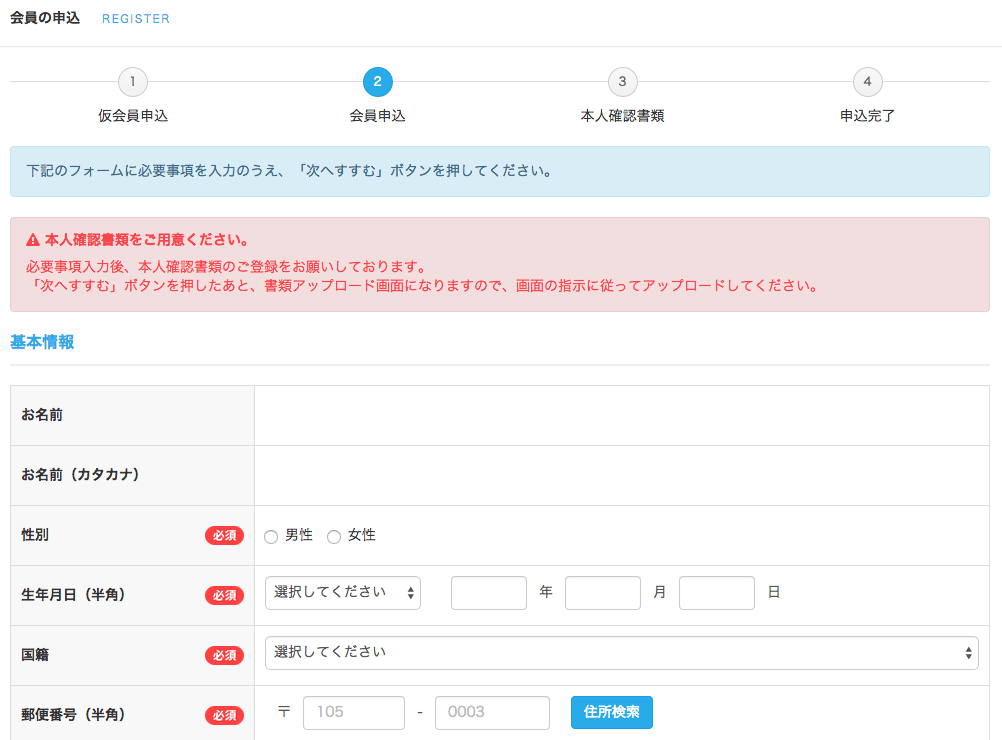This screenshot has width=1002, height=740.
Task: Click the birth year input field
Action: 489,593
